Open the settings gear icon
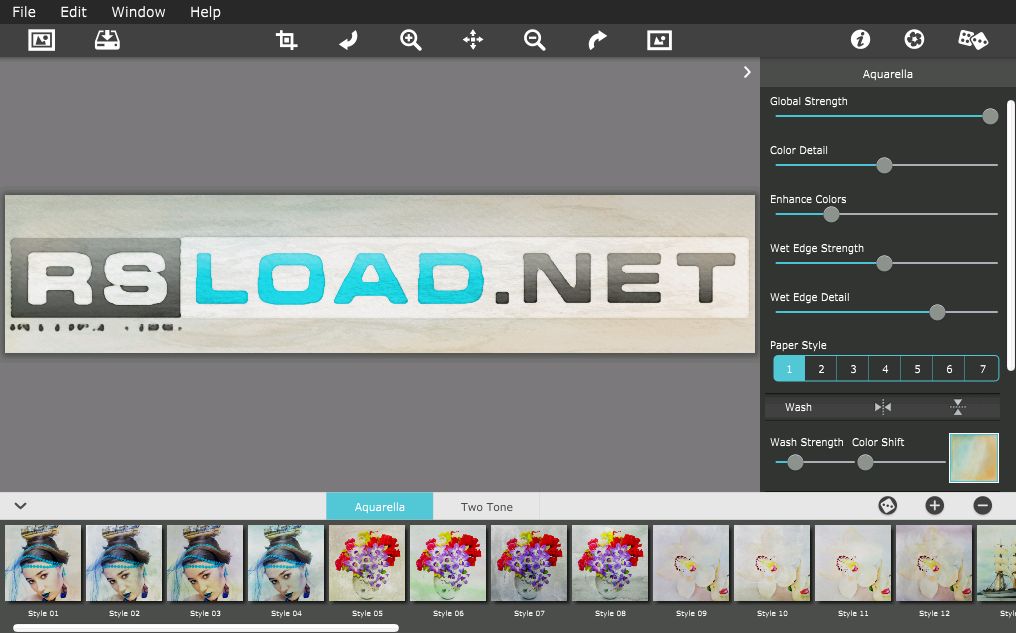 point(914,40)
